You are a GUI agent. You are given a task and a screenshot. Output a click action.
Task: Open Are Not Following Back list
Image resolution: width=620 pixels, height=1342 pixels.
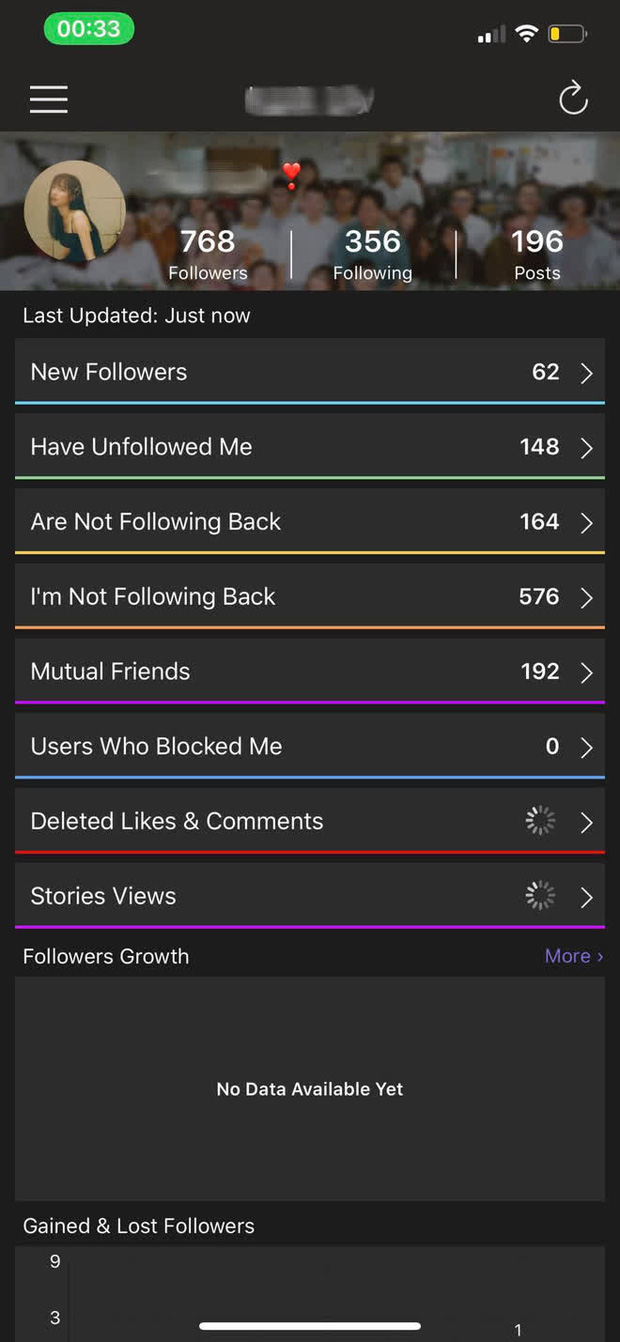310,522
